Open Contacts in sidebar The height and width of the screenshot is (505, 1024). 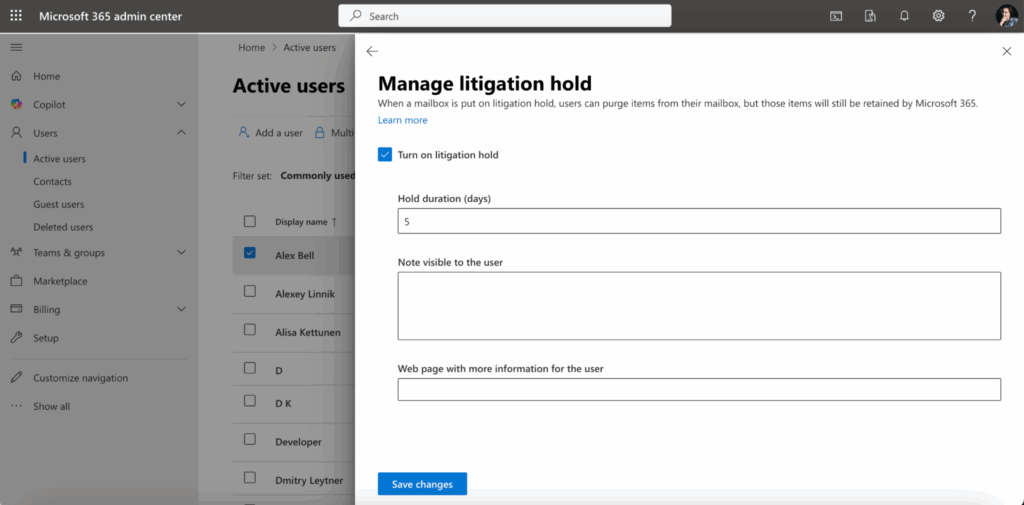(52, 182)
